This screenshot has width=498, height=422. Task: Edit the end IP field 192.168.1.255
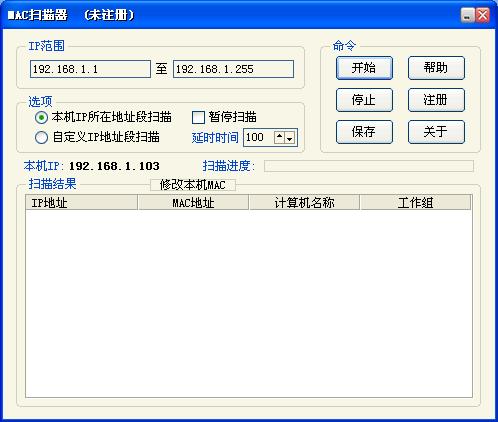pos(233,69)
